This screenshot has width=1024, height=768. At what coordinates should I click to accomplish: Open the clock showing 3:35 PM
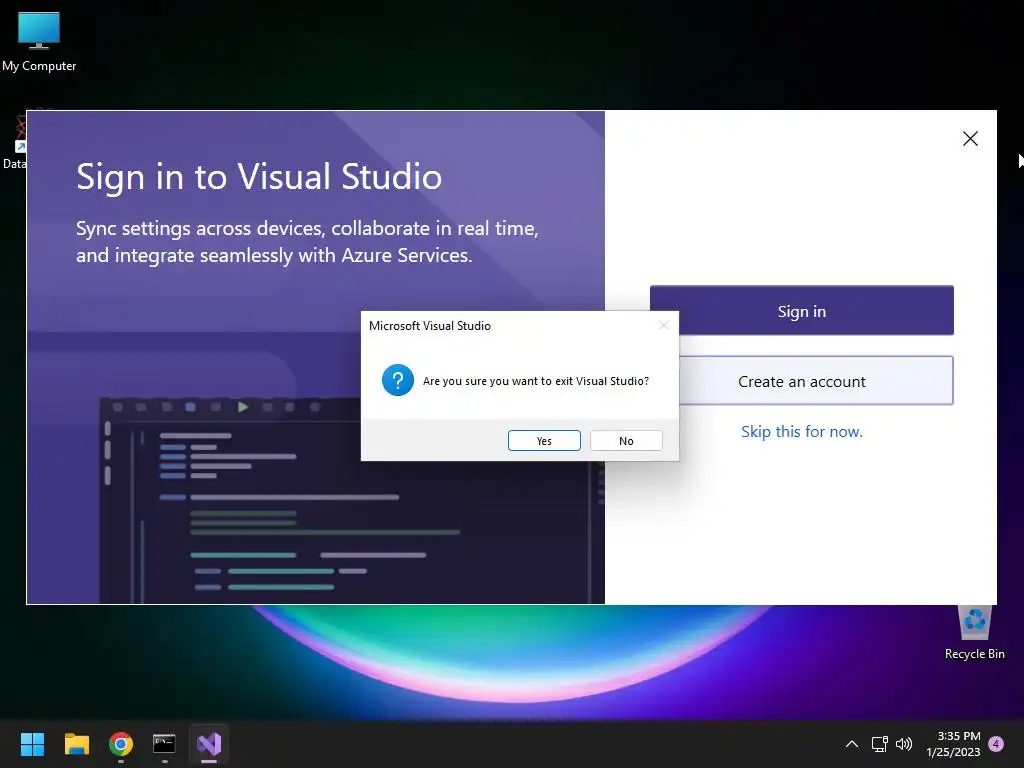(x=953, y=744)
